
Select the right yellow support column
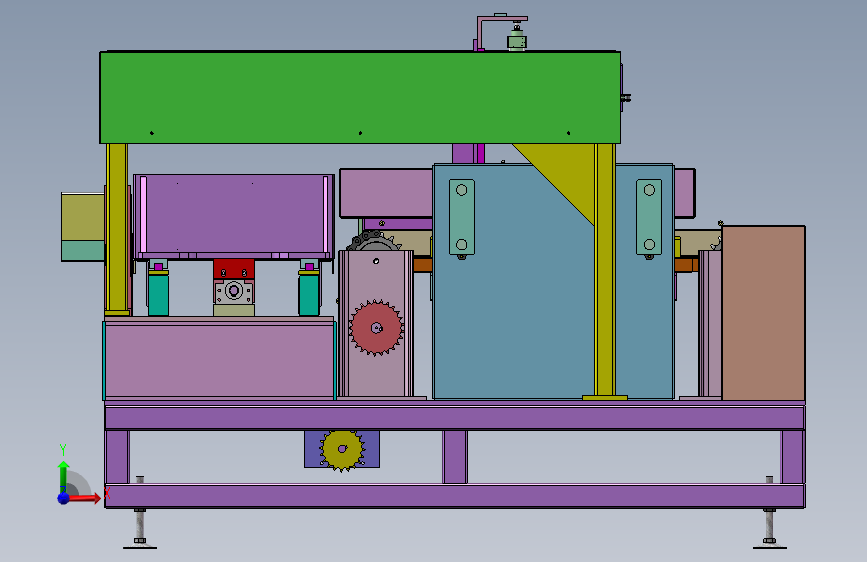click(x=605, y=271)
